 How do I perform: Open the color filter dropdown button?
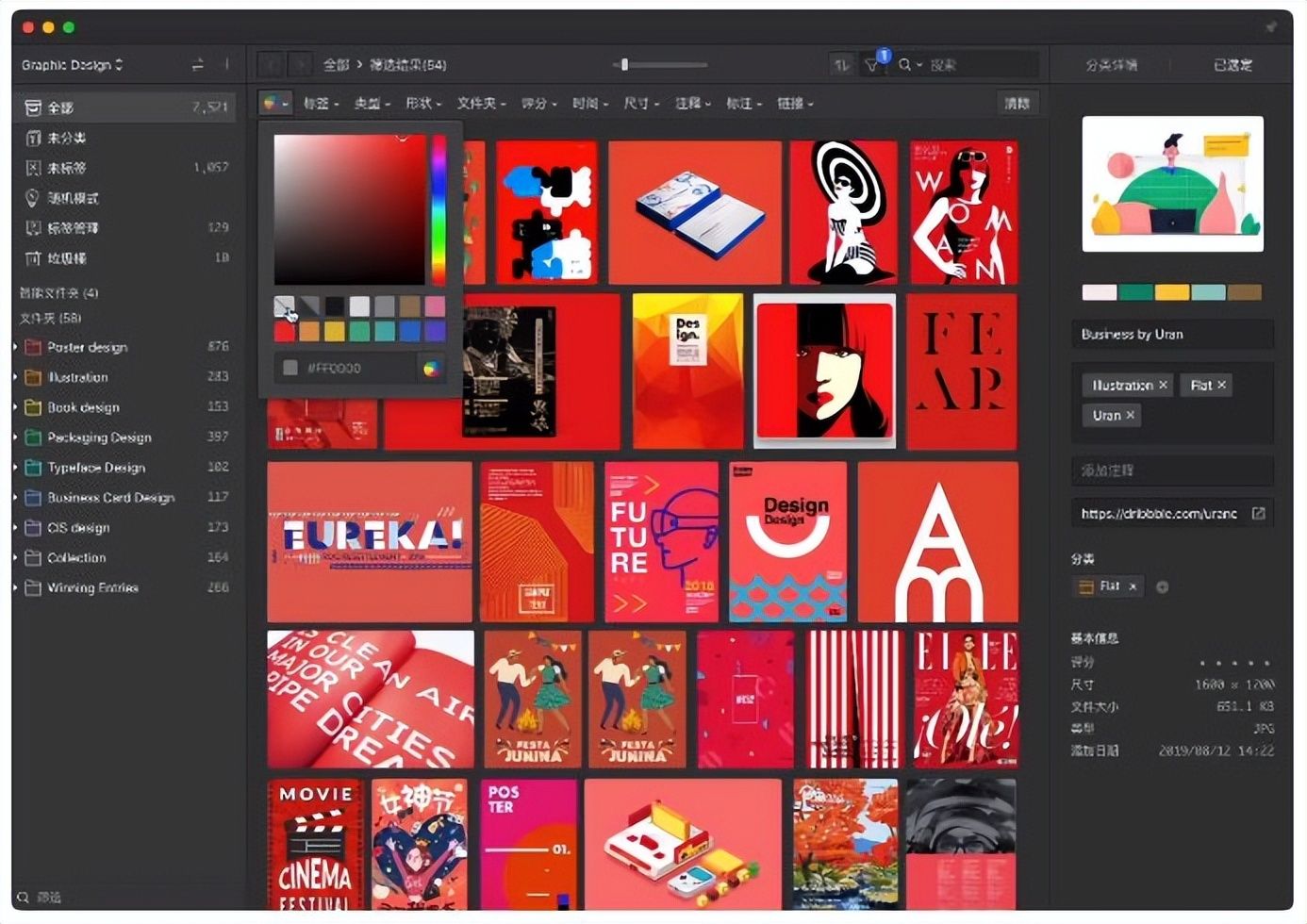(x=275, y=104)
